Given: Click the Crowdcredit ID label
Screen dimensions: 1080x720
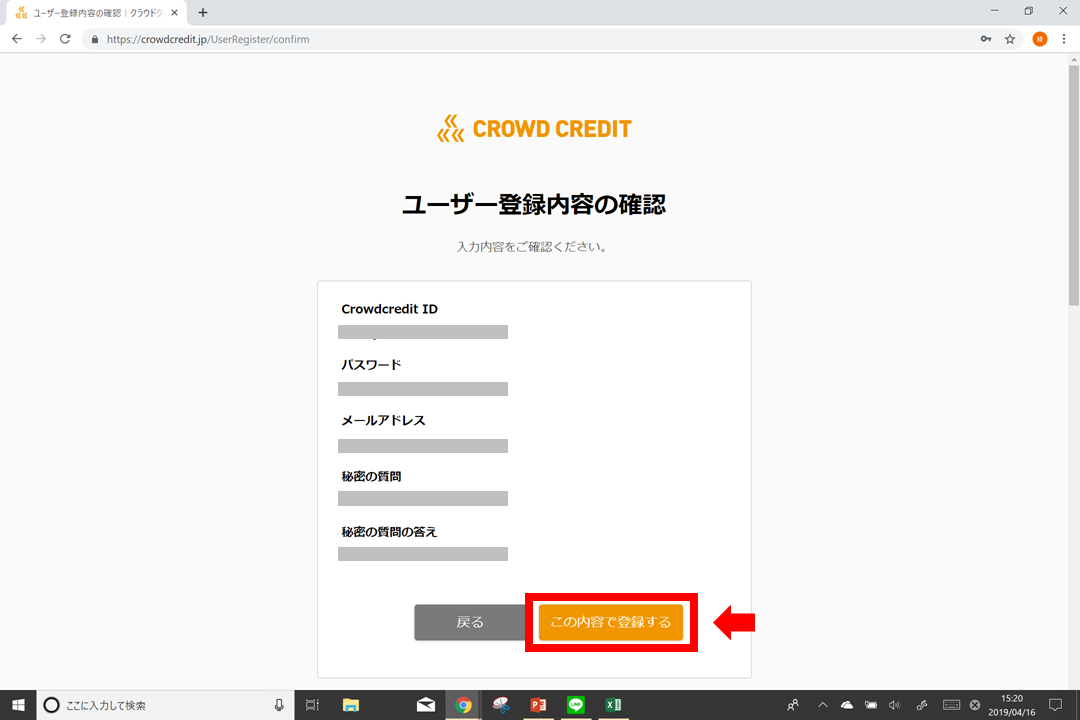Looking at the screenshot, I should point(389,309).
